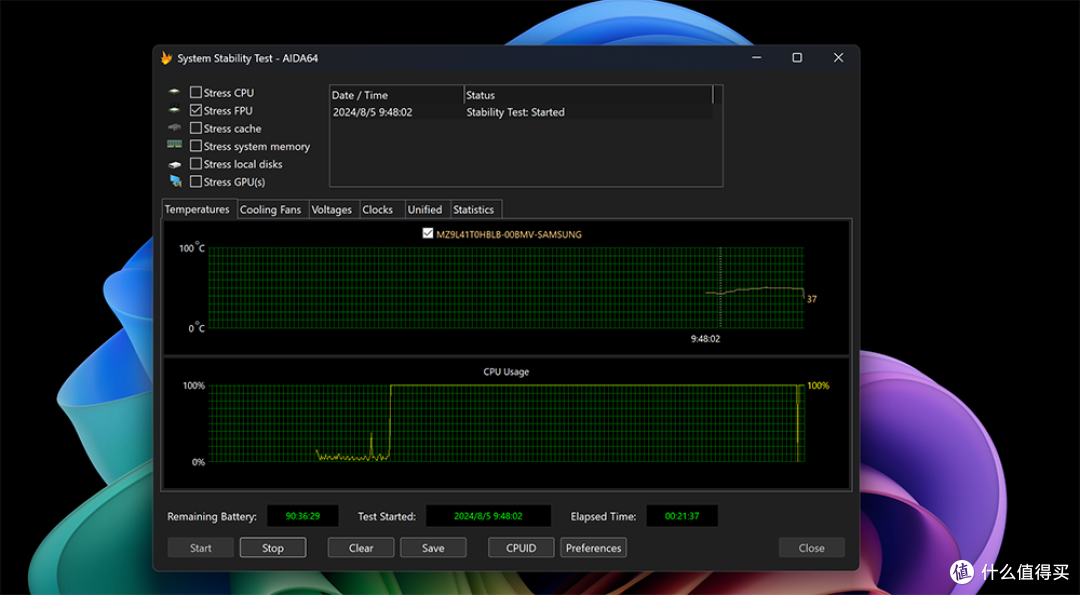The width and height of the screenshot is (1080, 595).
Task: Open the CPUID panel
Action: coord(521,548)
